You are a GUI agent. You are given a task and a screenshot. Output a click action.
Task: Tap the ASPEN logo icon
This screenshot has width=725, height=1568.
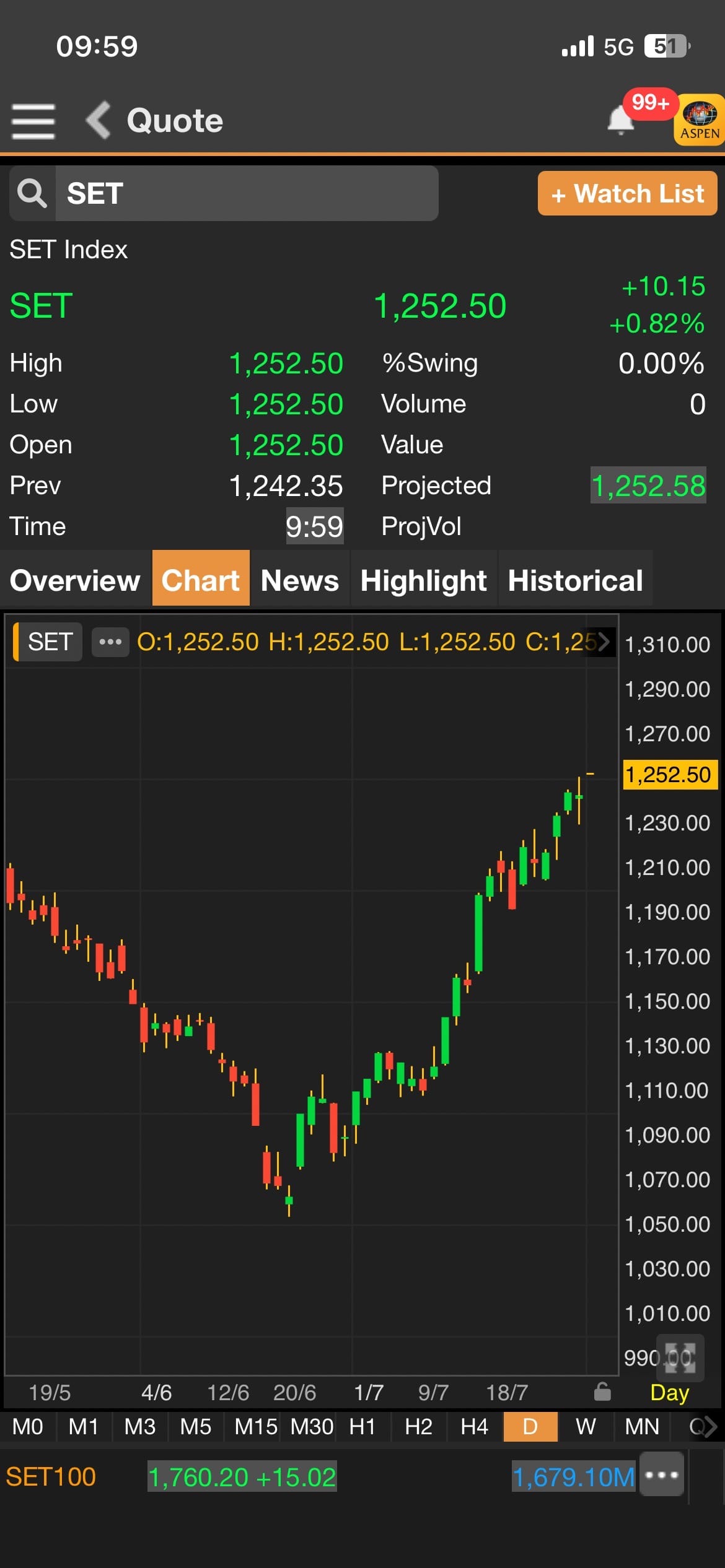tap(700, 120)
